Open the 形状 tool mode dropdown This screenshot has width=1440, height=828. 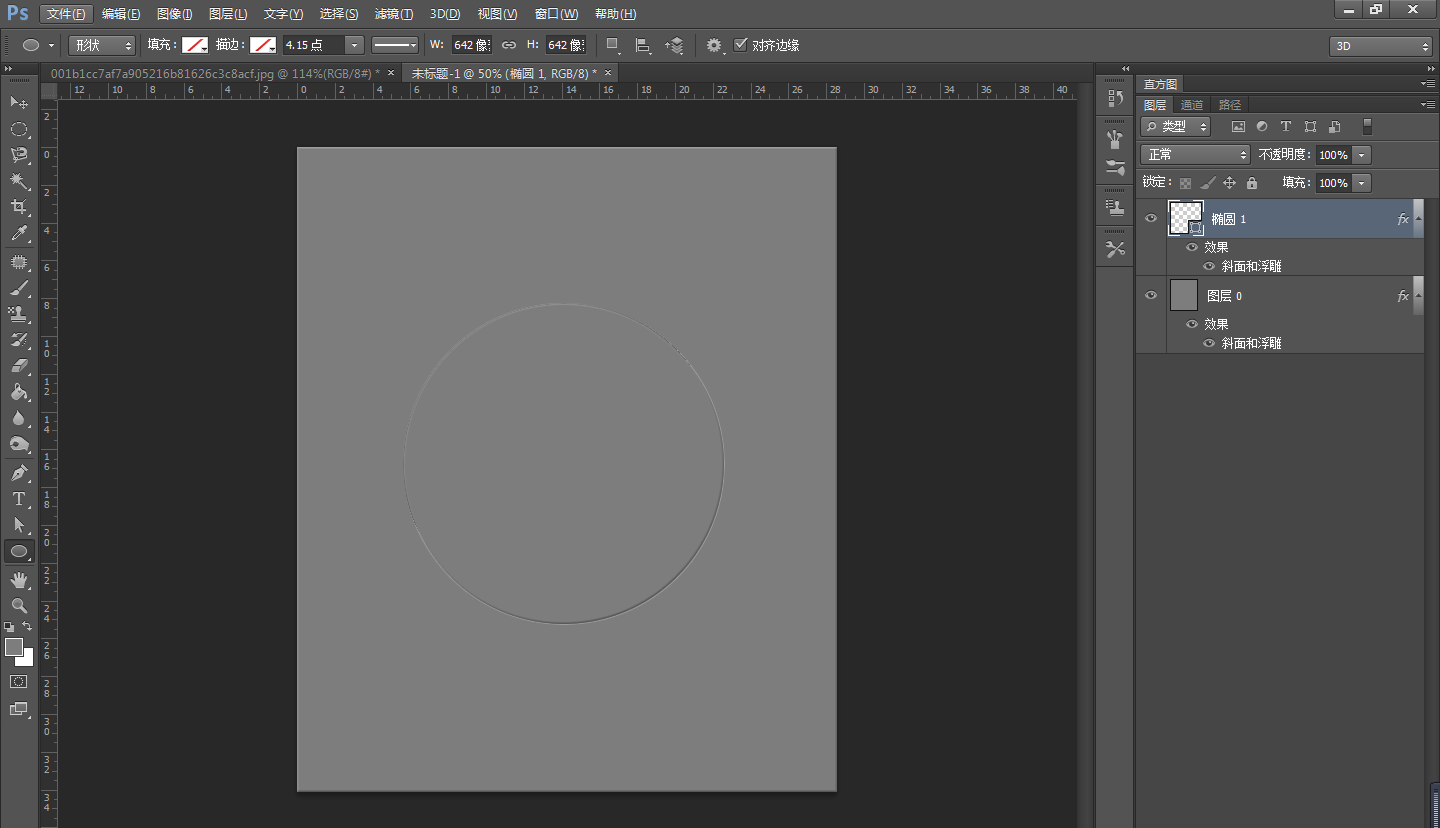point(102,45)
